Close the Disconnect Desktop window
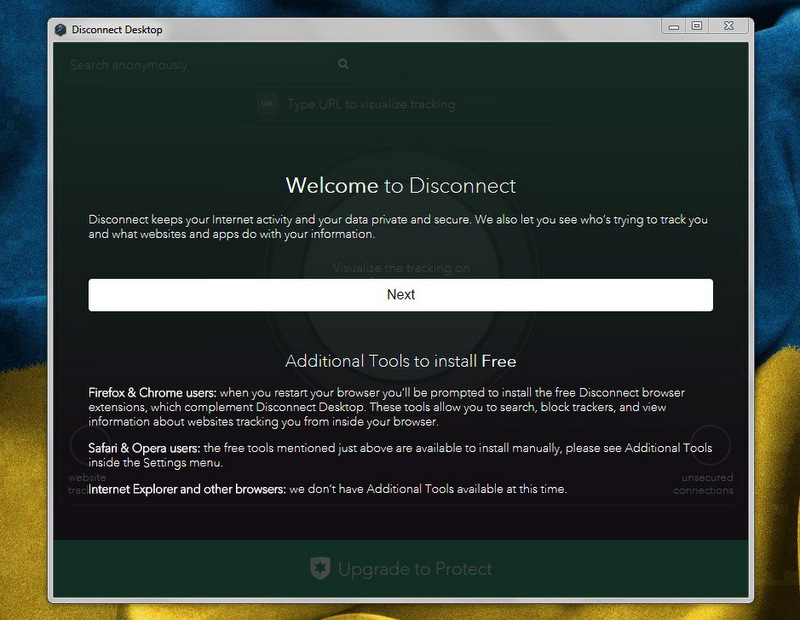Screen dimensions: 800x620 coord(729,26)
